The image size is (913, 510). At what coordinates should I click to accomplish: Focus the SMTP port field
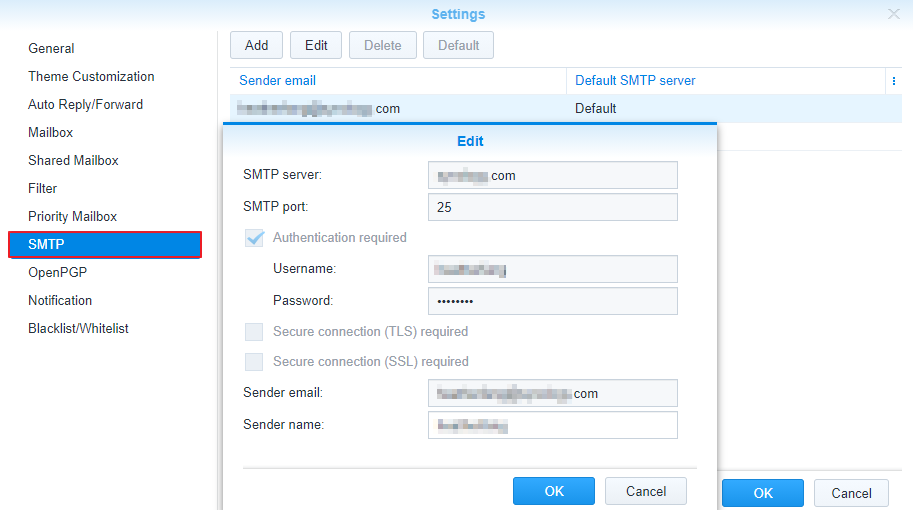tap(553, 207)
